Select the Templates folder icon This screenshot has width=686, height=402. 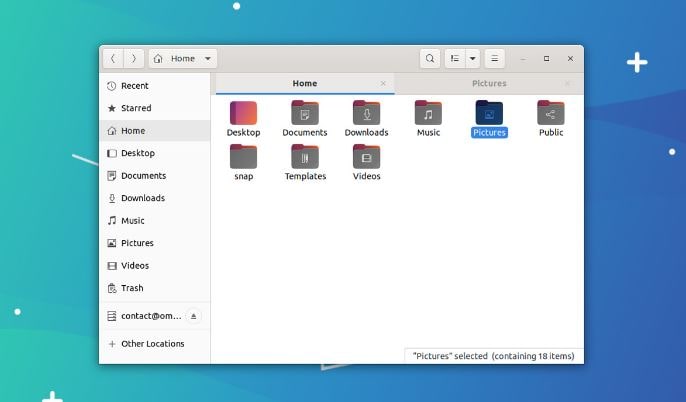click(x=305, y=157)
